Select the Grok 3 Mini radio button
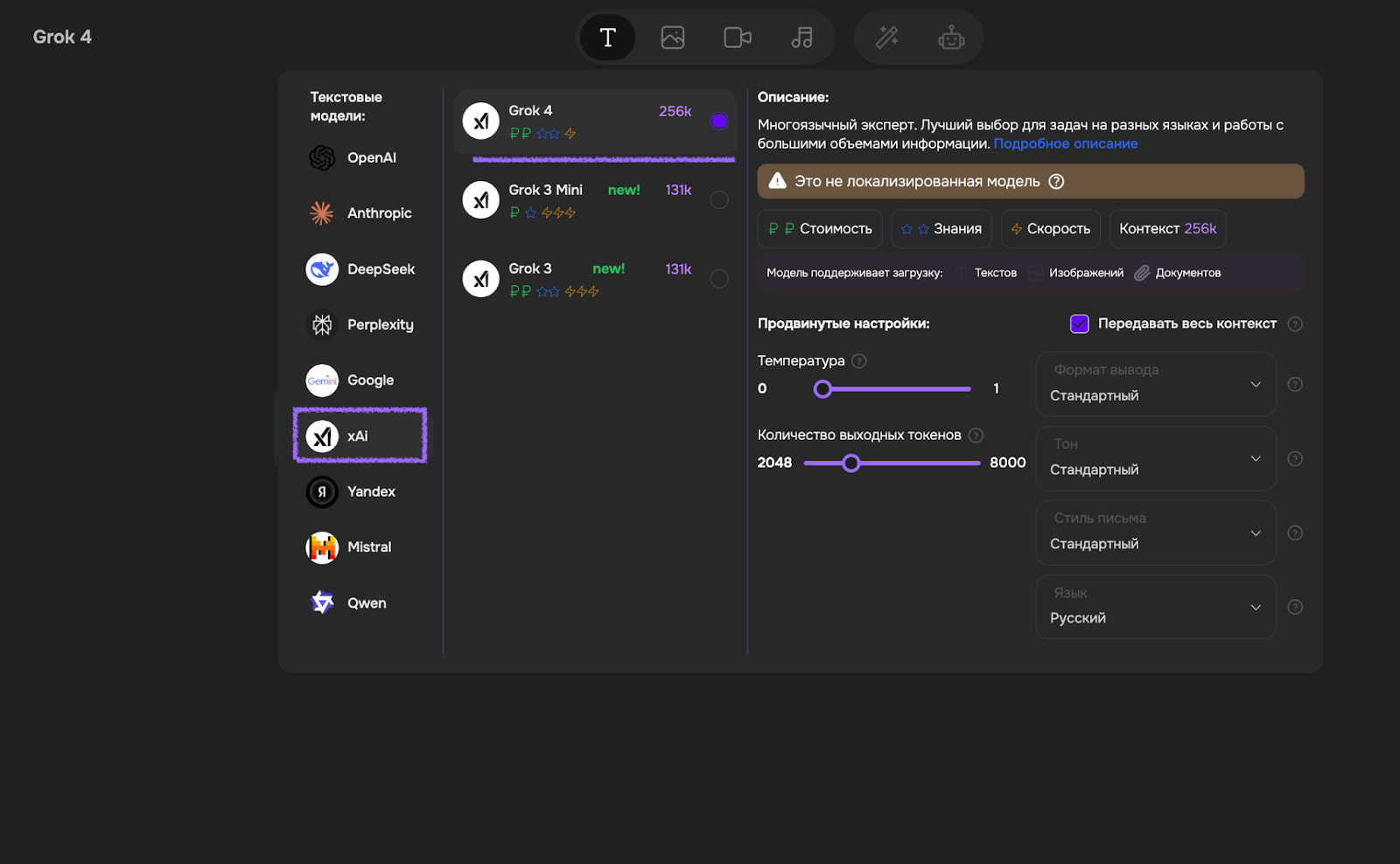Screen dimensions: 1400x864 pyautogui.click(x=719, y=200)
